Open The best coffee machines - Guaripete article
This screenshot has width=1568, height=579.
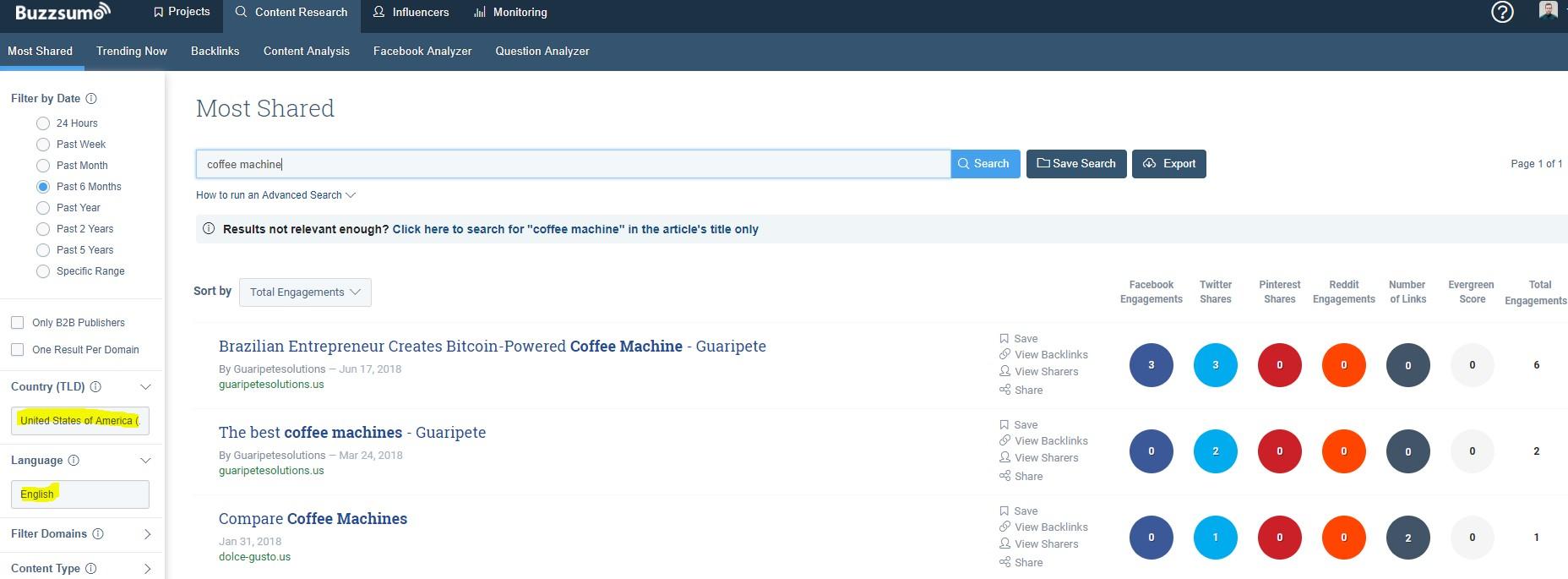352,433
